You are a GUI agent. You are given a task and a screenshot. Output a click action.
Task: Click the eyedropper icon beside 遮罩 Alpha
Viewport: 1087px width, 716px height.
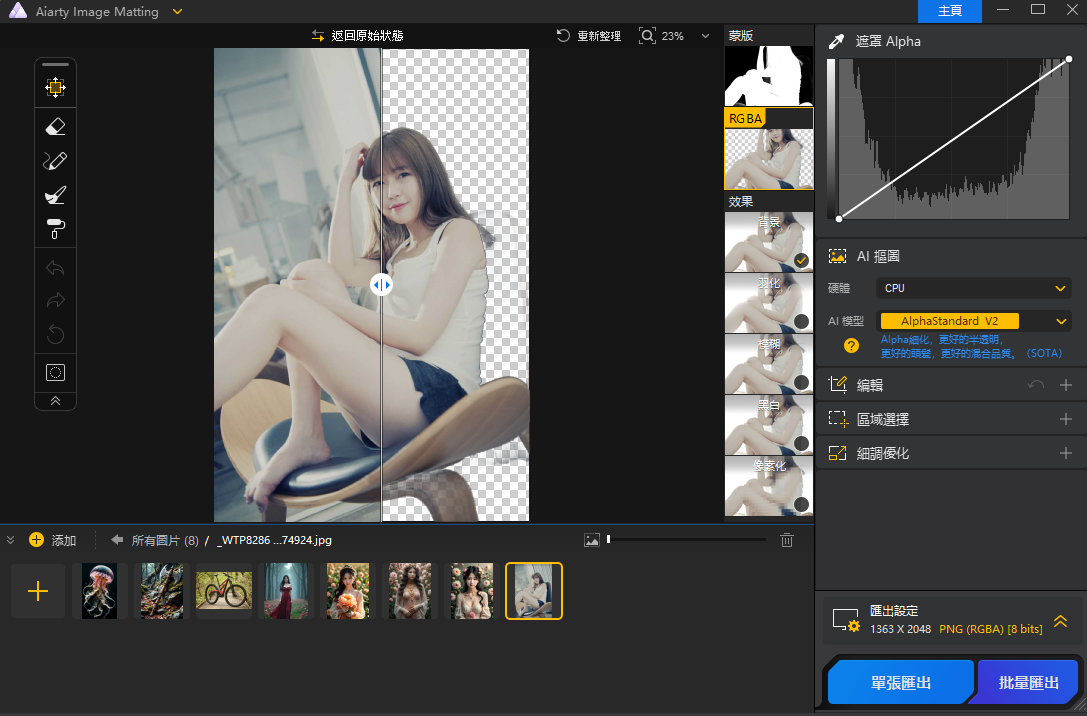pos(836,41)
